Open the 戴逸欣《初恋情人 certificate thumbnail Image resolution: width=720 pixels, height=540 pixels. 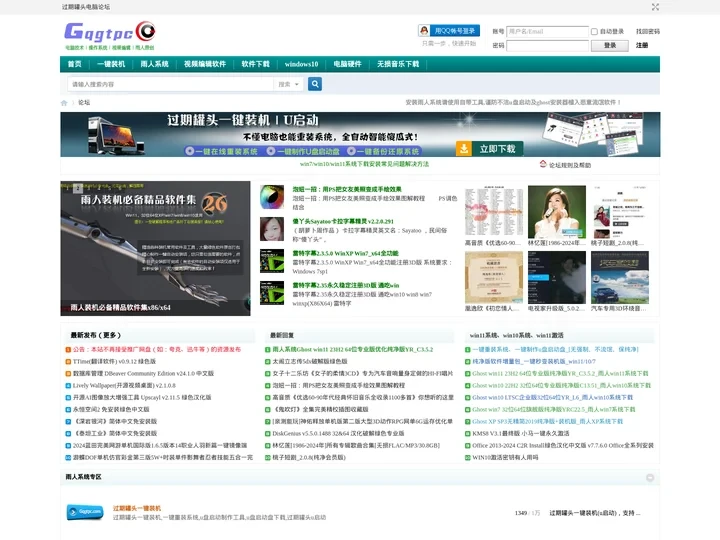click(x=494, y=277)
